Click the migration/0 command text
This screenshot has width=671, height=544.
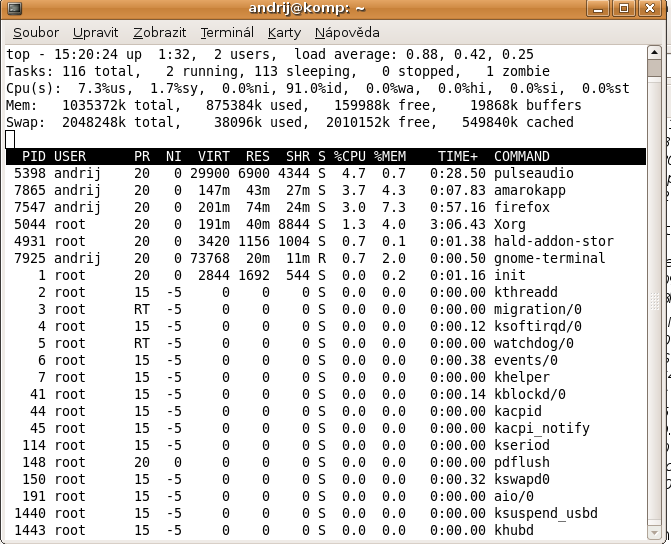[x=537, y=309]
